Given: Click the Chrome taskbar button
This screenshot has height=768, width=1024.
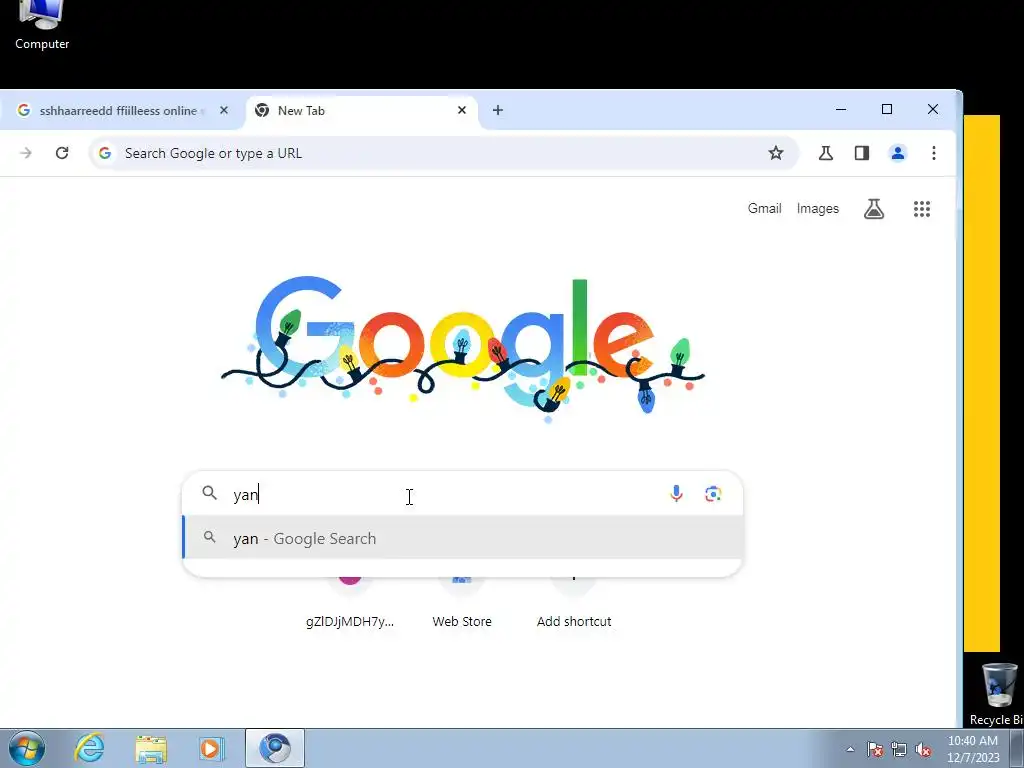Looking at the screenshot, I should pyautogui.click(x=275, y=748).
